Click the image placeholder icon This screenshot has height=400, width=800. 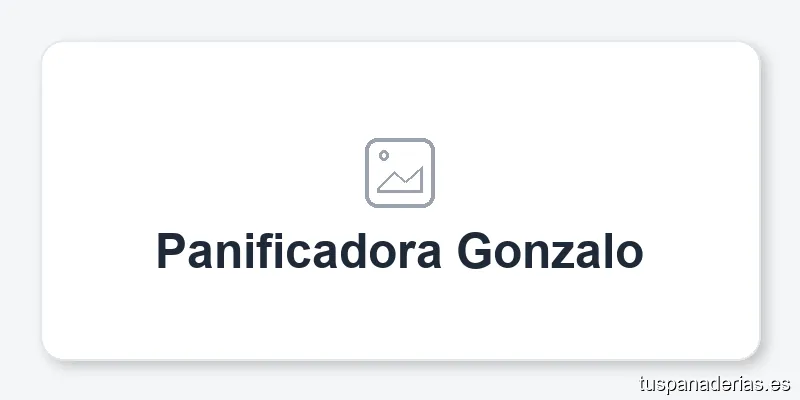pos(400,173)
